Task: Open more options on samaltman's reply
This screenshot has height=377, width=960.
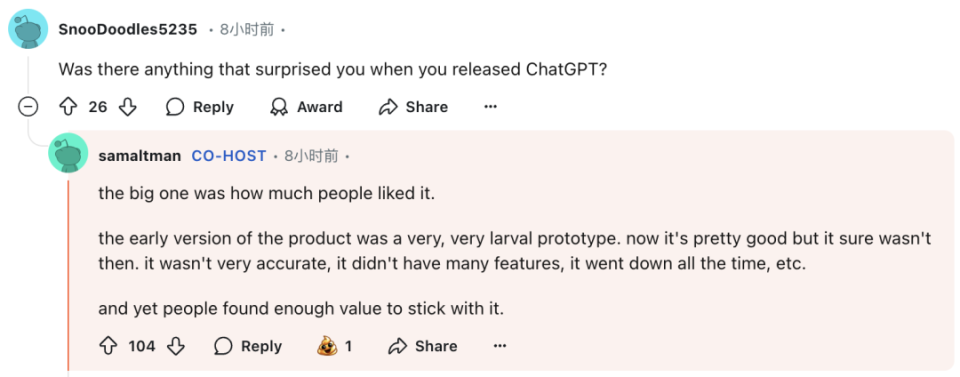Action: 500,346
